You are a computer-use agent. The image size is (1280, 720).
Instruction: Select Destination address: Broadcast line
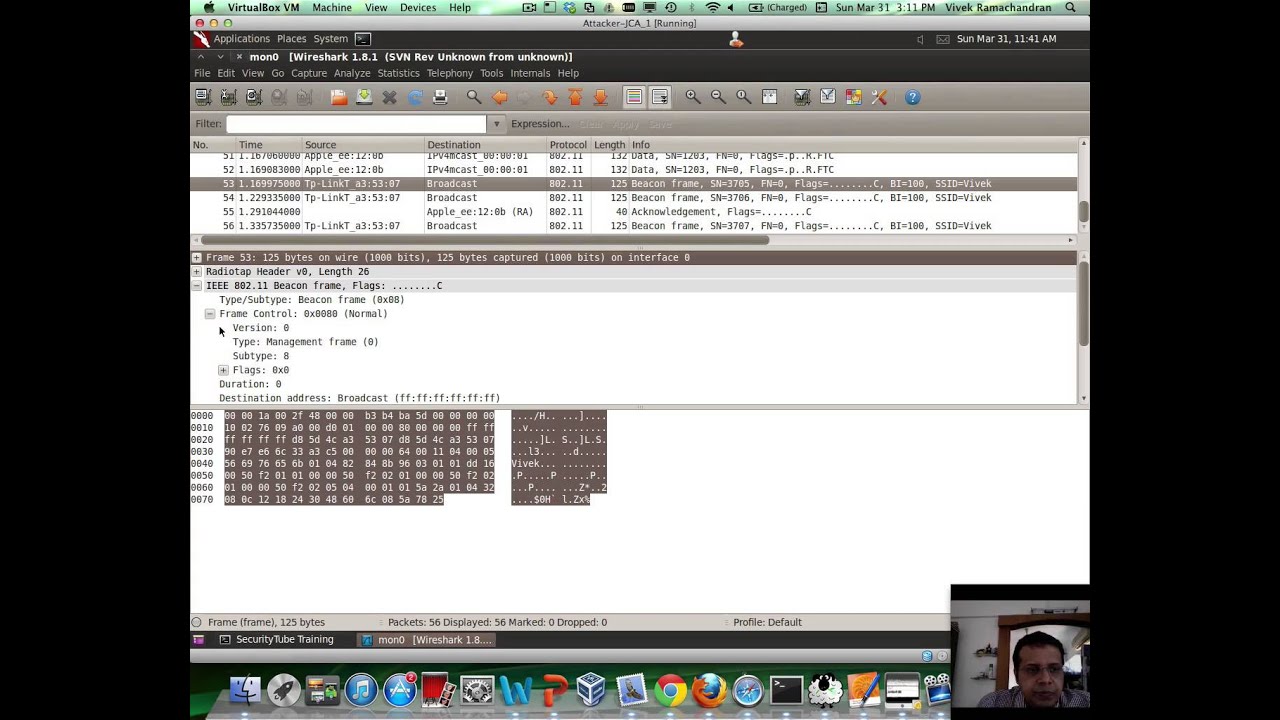tap(360, 398)
